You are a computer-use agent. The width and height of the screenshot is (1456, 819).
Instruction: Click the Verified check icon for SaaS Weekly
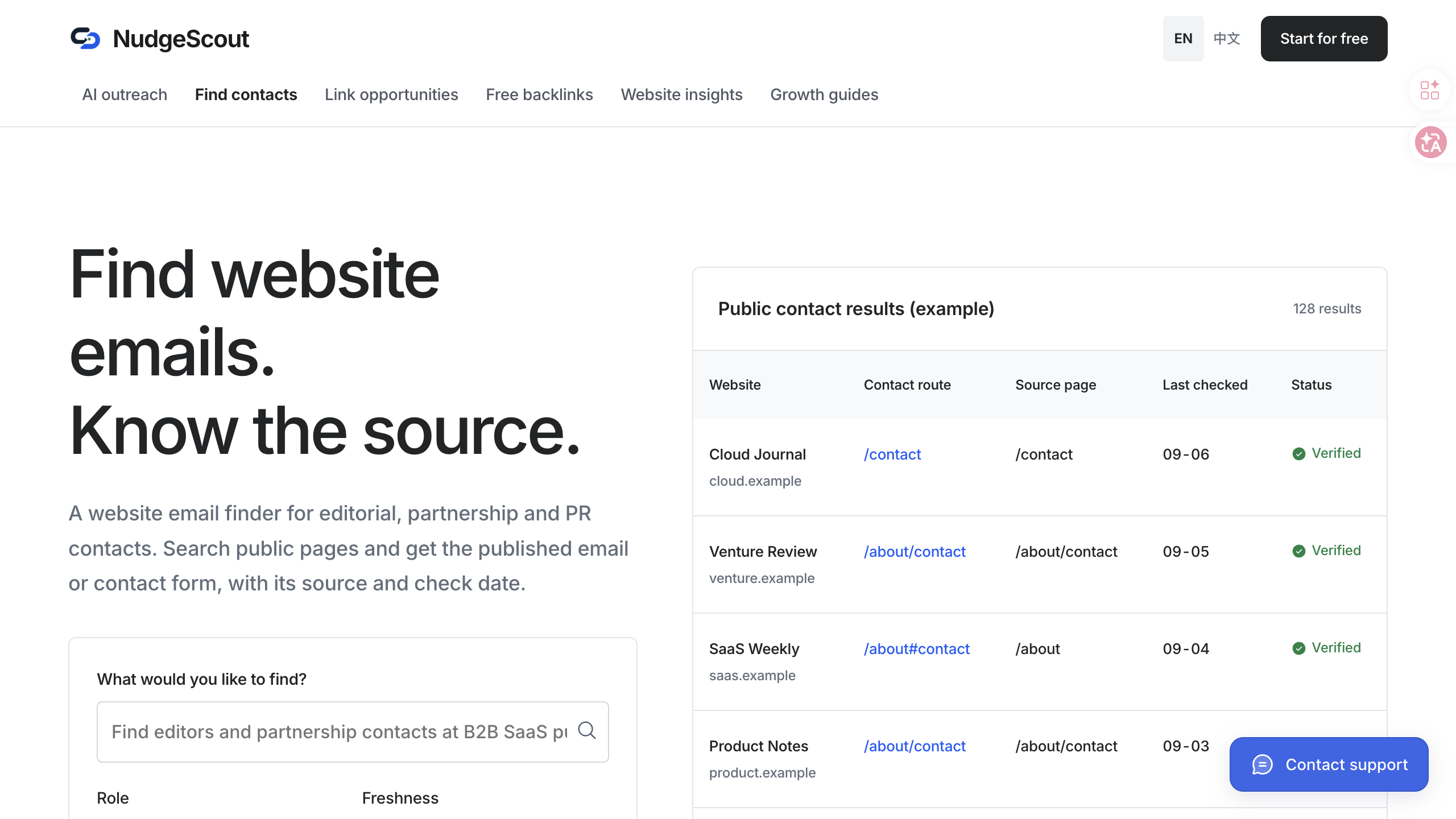tap(1298, 648)
